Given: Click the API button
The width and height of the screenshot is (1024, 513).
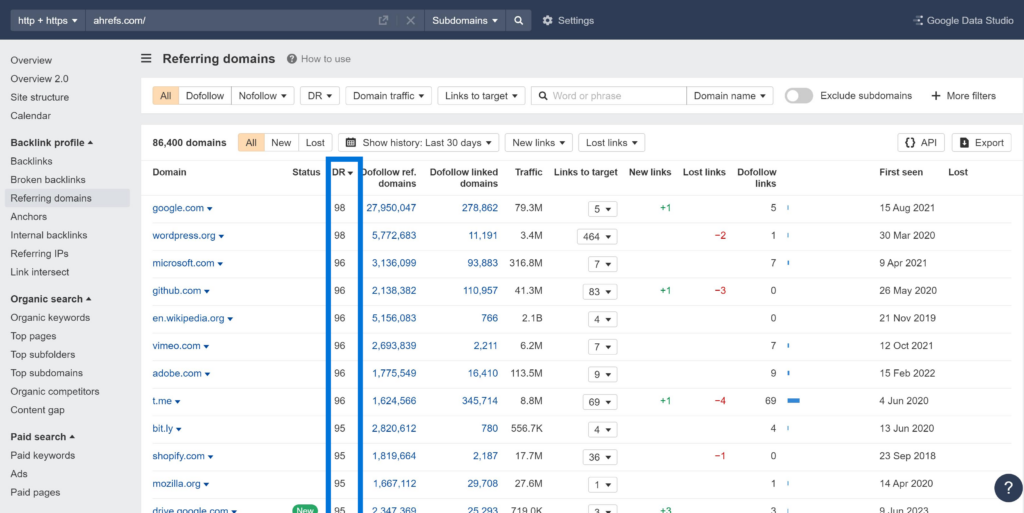Looking at the screenshot, I should pyautogui.click(x=921, y=142).
